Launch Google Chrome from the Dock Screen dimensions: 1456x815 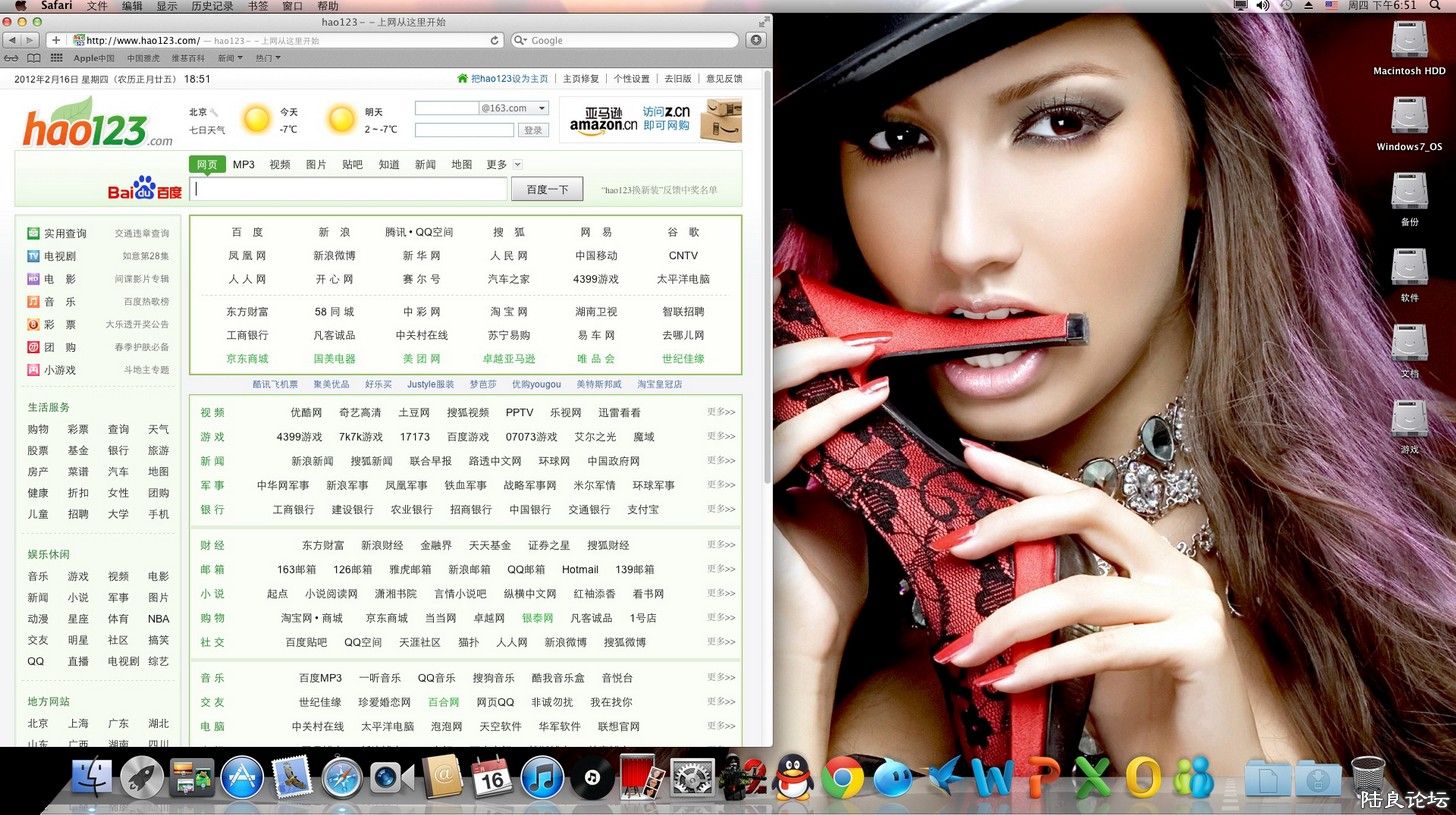pos(843,778)
